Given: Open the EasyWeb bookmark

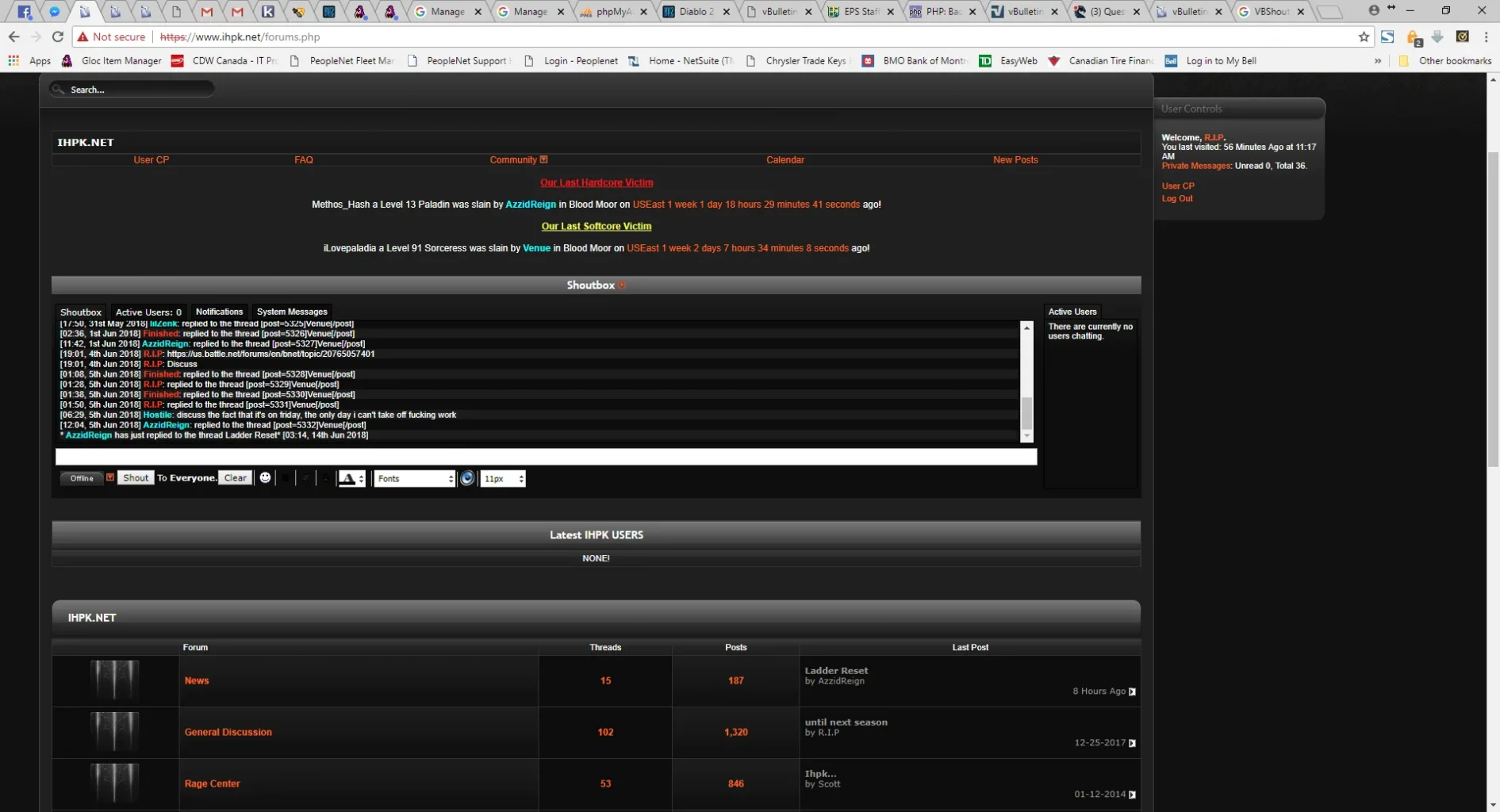Looking at the screenshot, I should pyautogui.click(x=1008, y=60).
